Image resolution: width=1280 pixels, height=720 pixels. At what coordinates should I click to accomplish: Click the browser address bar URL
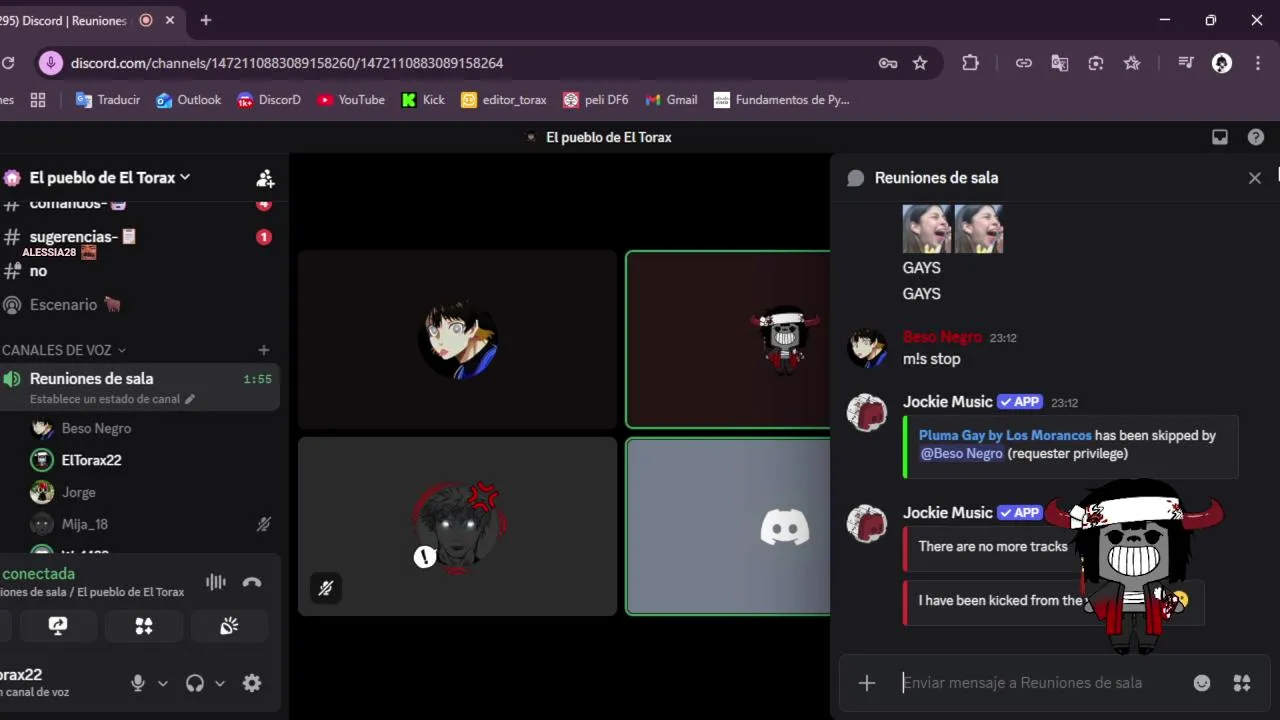click(x=287, y=63)
